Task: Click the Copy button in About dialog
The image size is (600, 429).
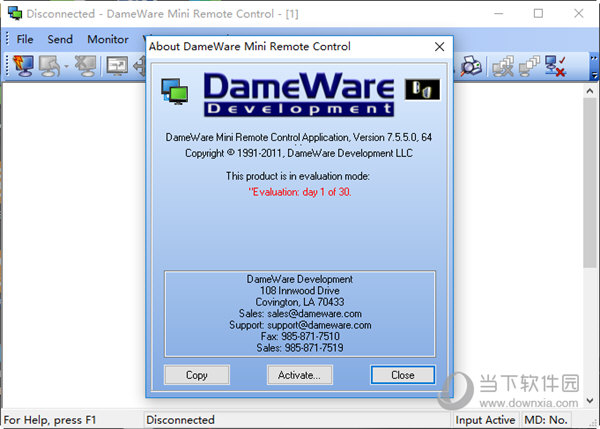Action: [x=197, y=375]
